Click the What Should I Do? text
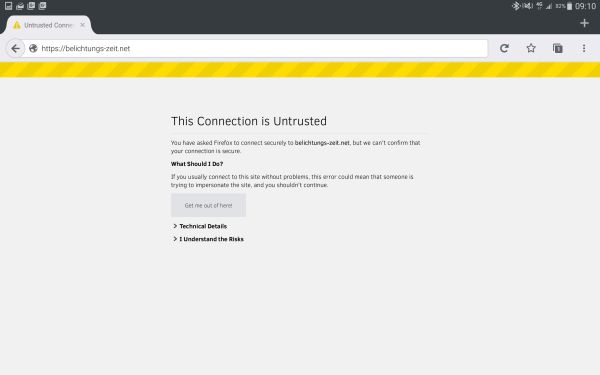600x375 pixels. (197, 164)
